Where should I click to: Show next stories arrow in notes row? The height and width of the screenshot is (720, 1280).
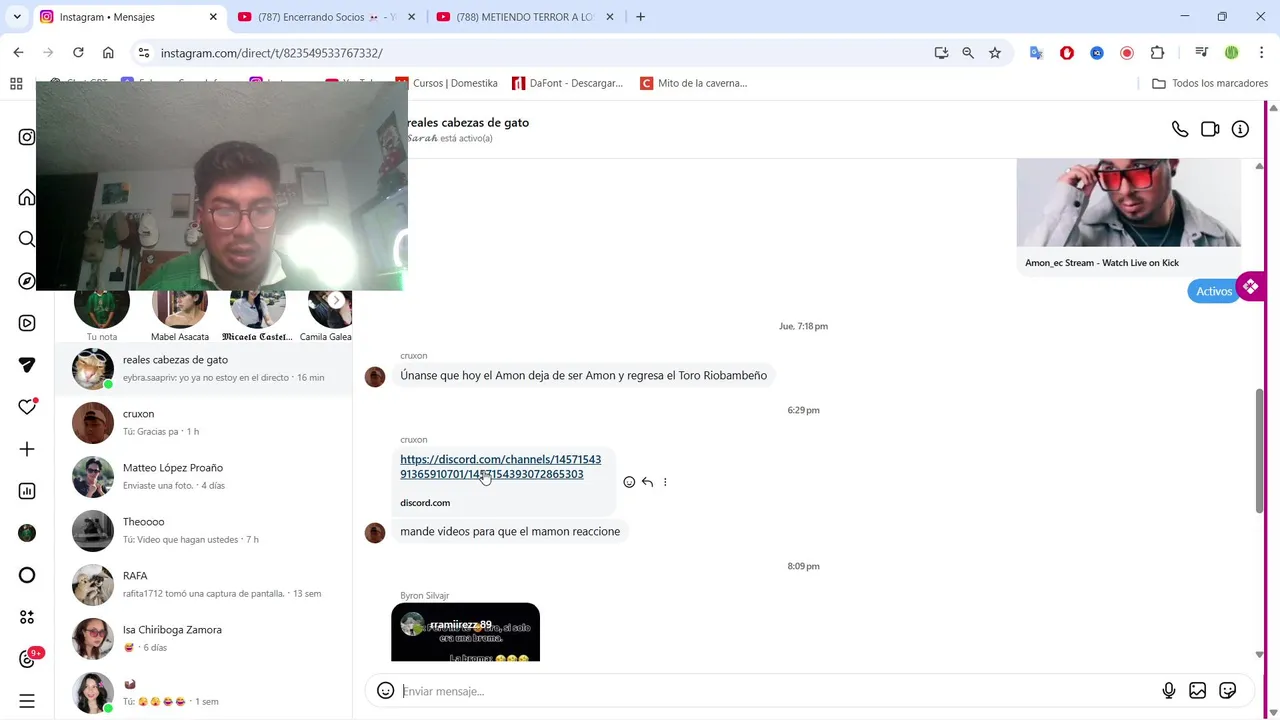(337, 300)
